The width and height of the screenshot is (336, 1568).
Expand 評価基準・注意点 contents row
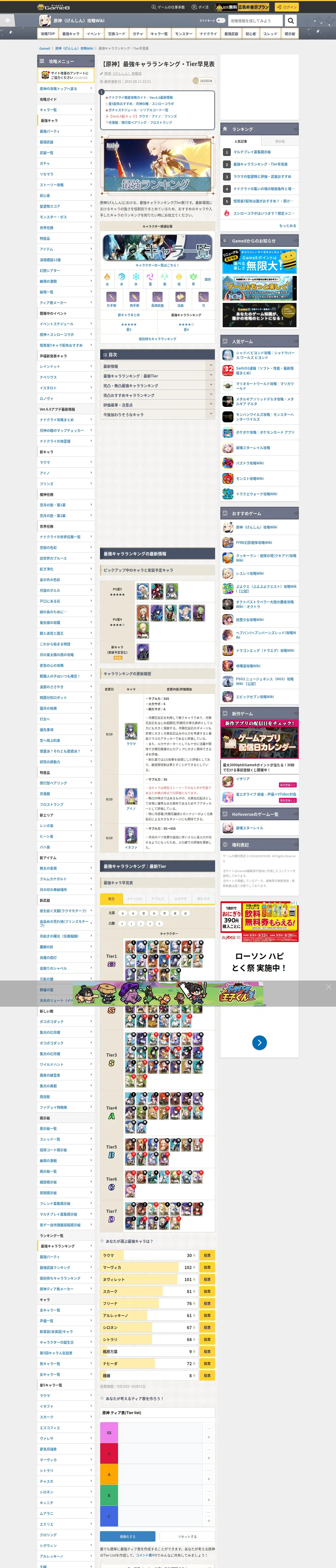[157, 405]
